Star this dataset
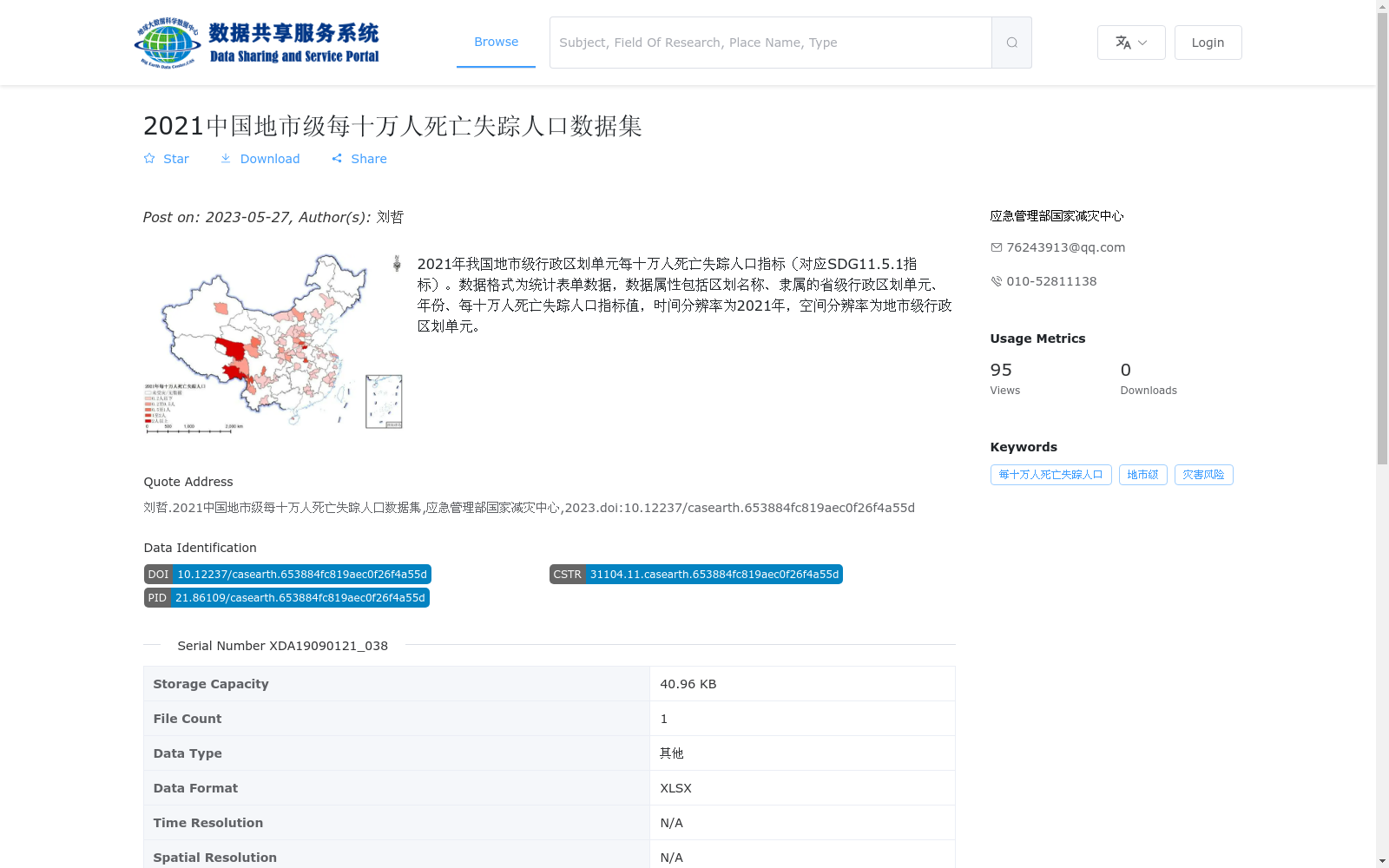1389x868 pixels. pos(149,158)
